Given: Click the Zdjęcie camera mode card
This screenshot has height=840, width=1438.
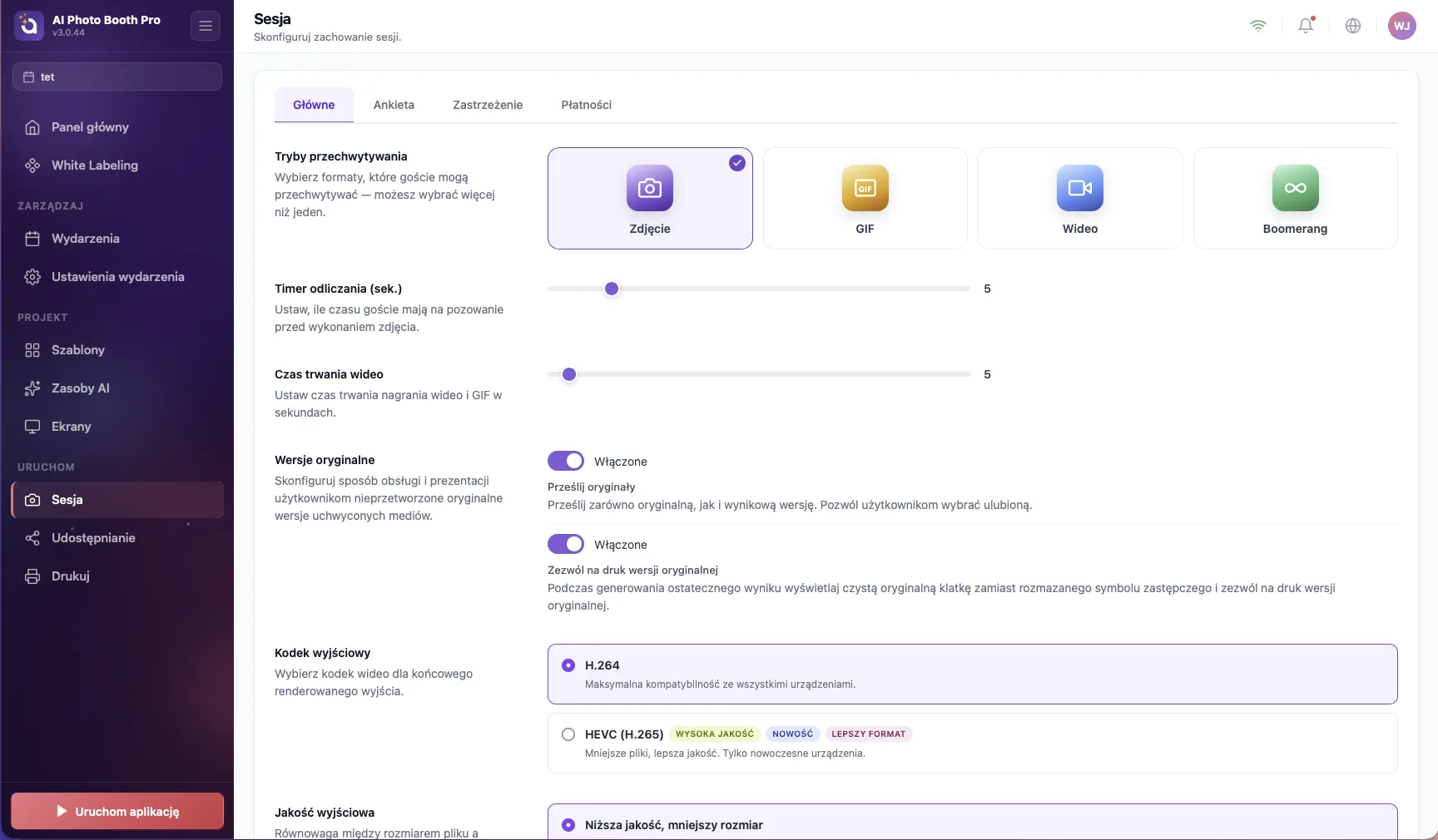Looking at the screenshot, I should (x=650, y=198).
